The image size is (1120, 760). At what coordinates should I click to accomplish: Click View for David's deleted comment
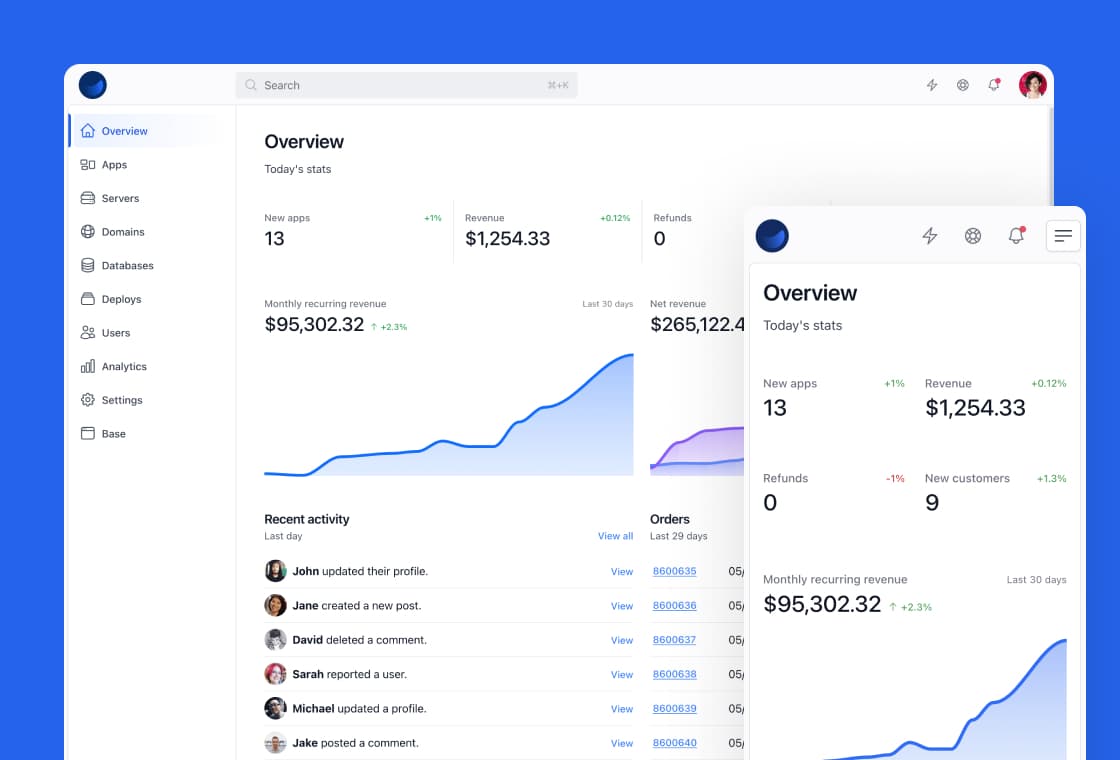coord(621,640)
